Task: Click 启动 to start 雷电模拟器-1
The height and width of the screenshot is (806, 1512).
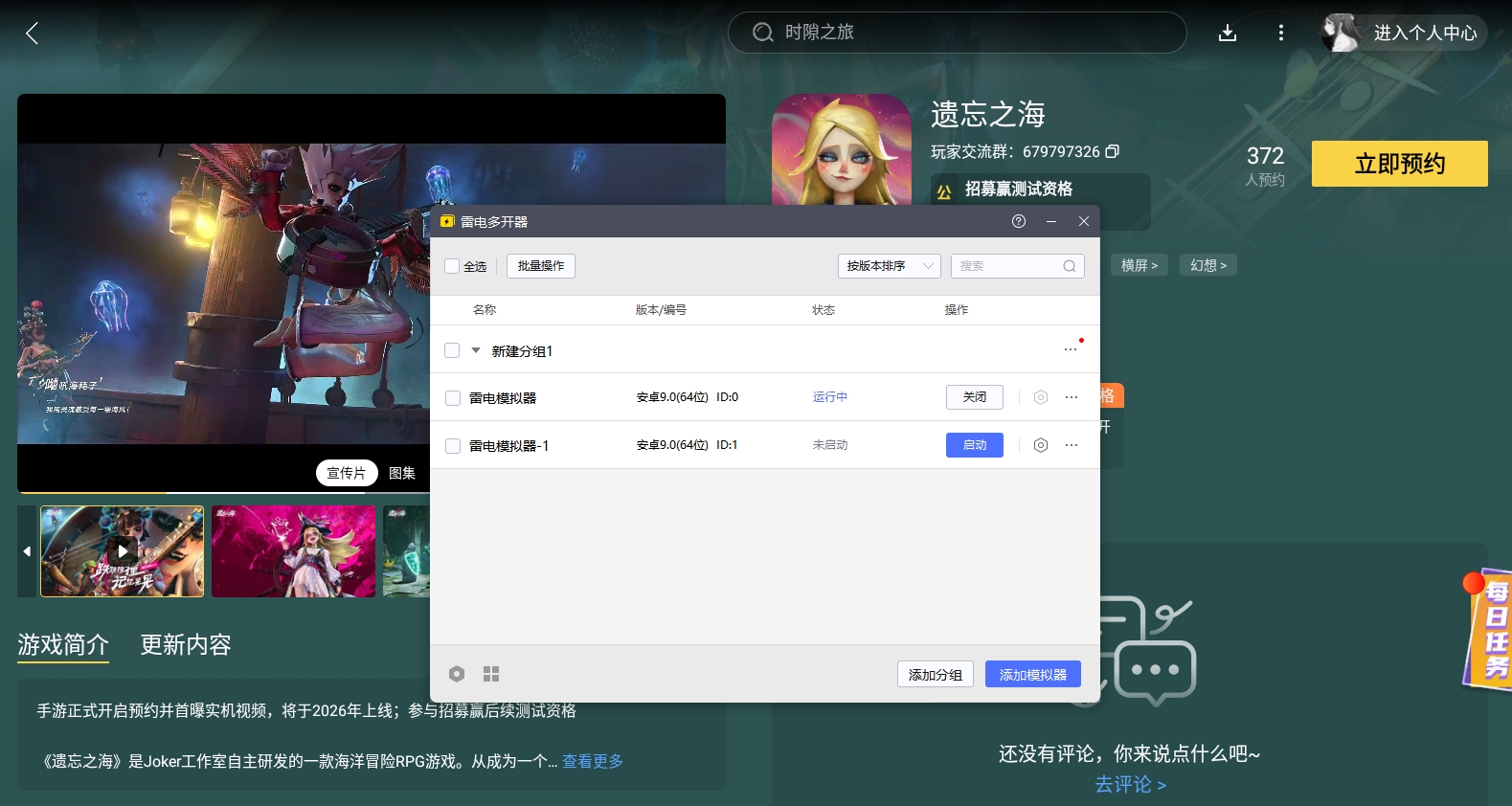Action: (974, 445)
